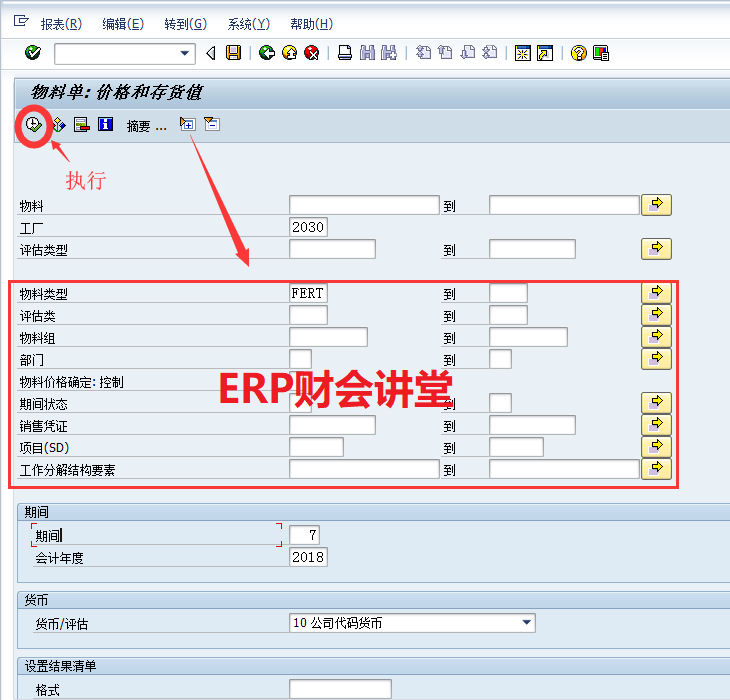Click the 工厂 field containing 2030
This screenshot has width=730, height=700.
[308, 227]
